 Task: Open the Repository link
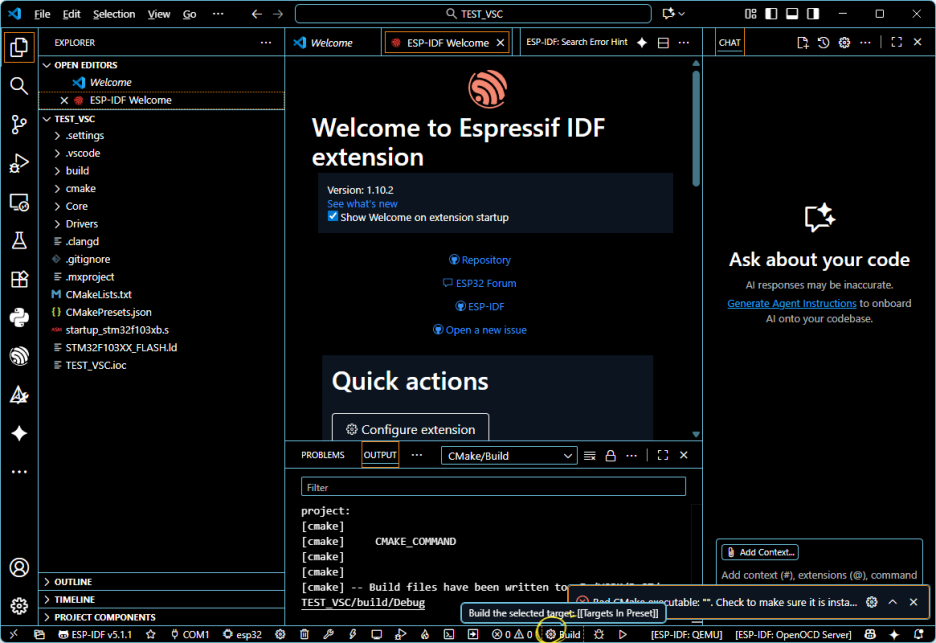coord(480,260)
